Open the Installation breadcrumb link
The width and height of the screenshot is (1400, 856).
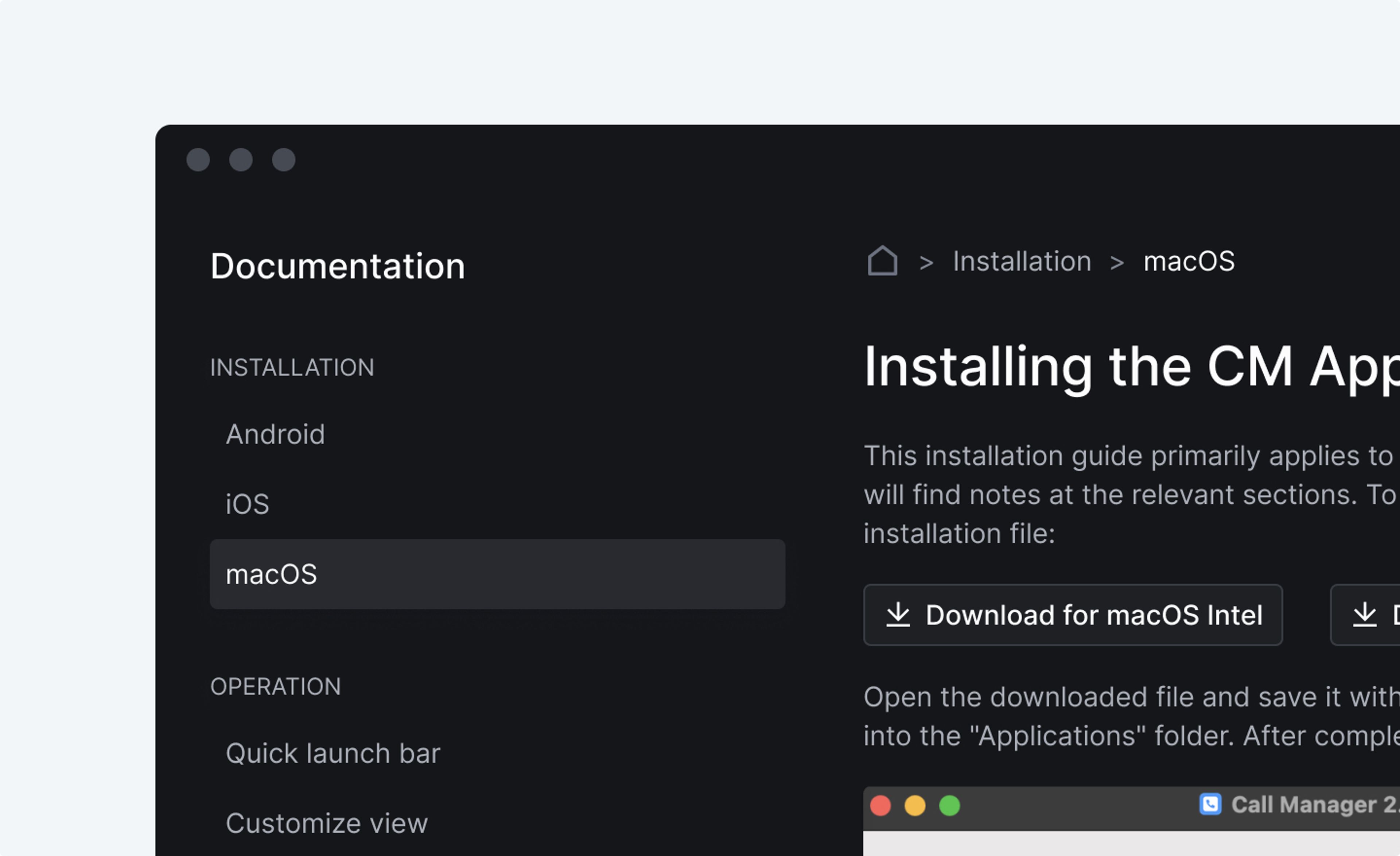tap(1022, 262)
